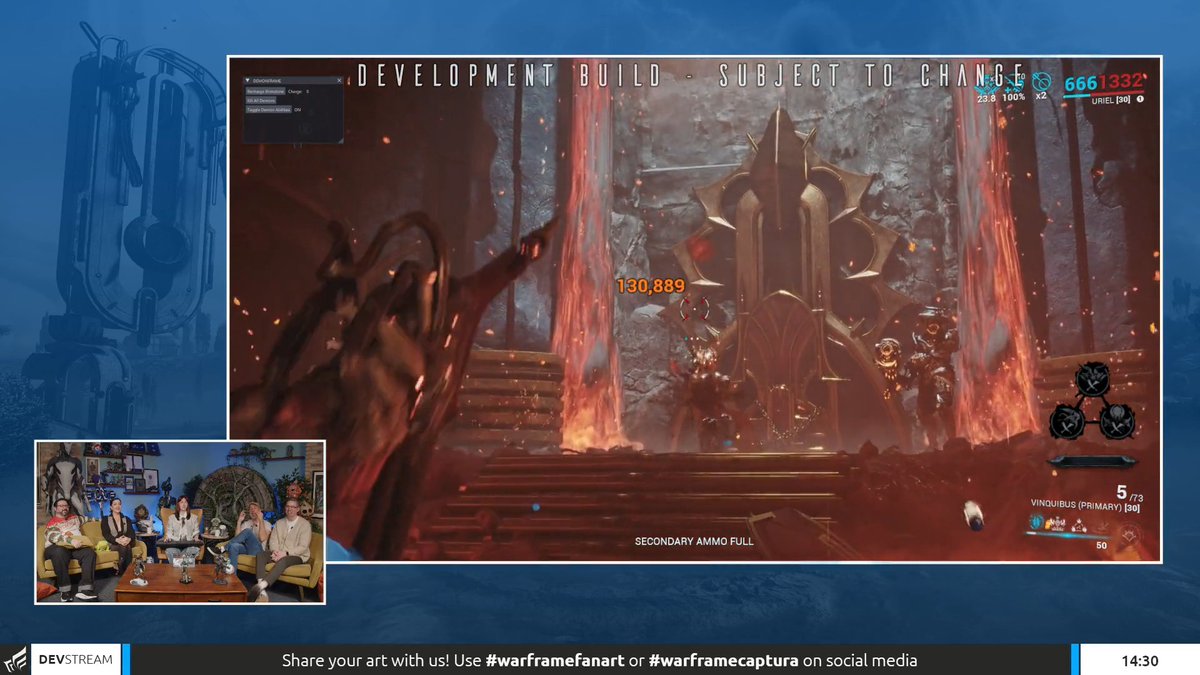
Task: Close the small dev debug panel
Action: point(339,81)
